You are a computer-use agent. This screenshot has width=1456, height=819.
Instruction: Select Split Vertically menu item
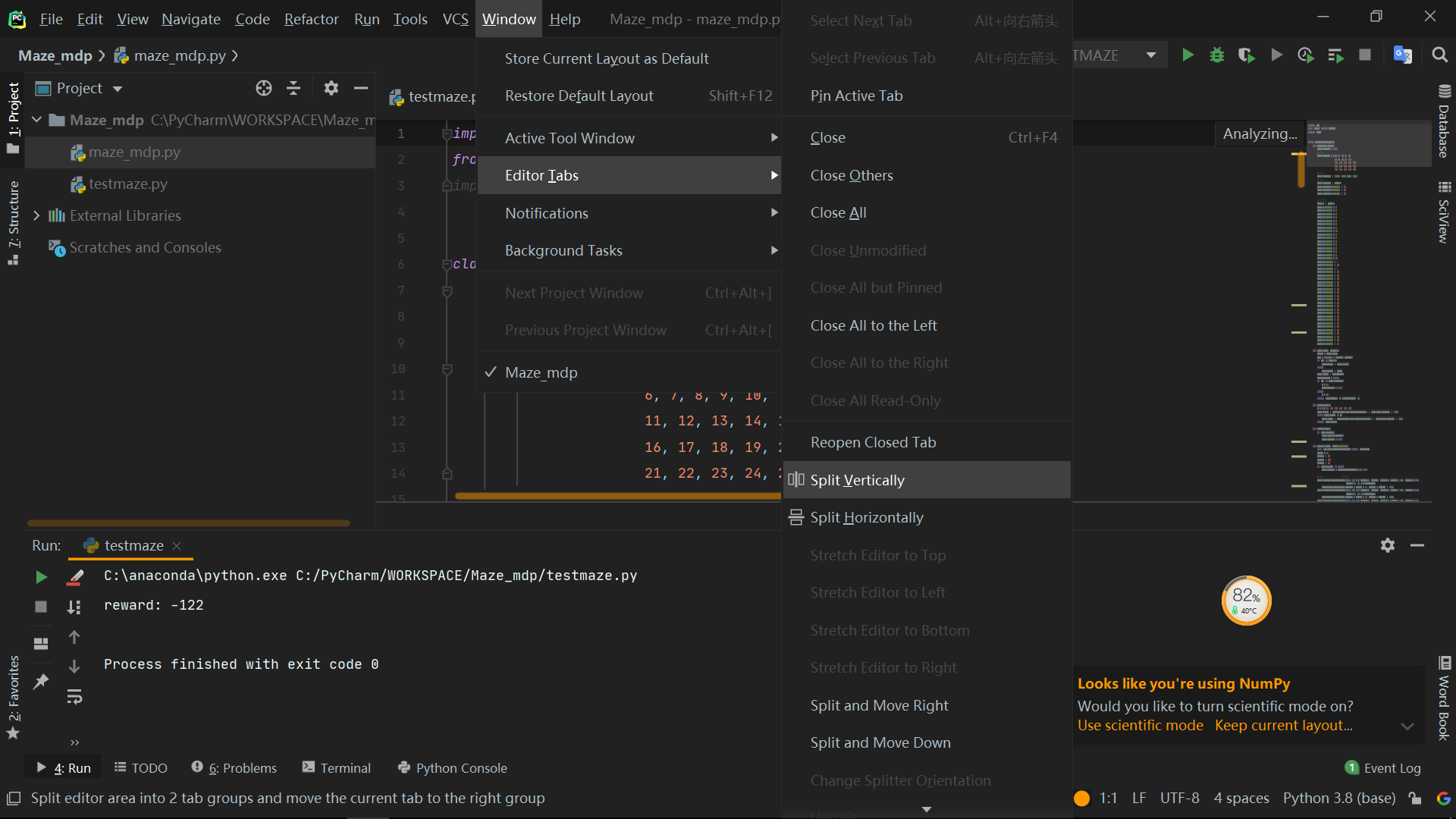(857, 480)
